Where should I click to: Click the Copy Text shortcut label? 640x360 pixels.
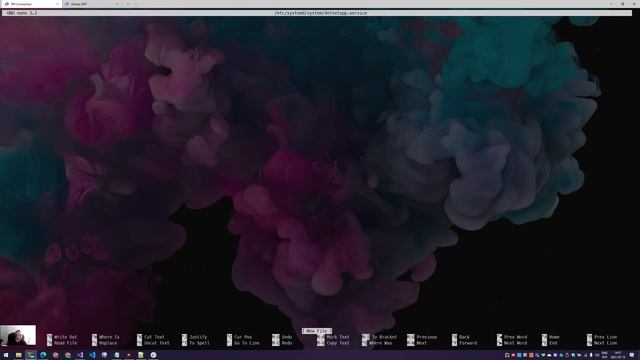point(338,343)
